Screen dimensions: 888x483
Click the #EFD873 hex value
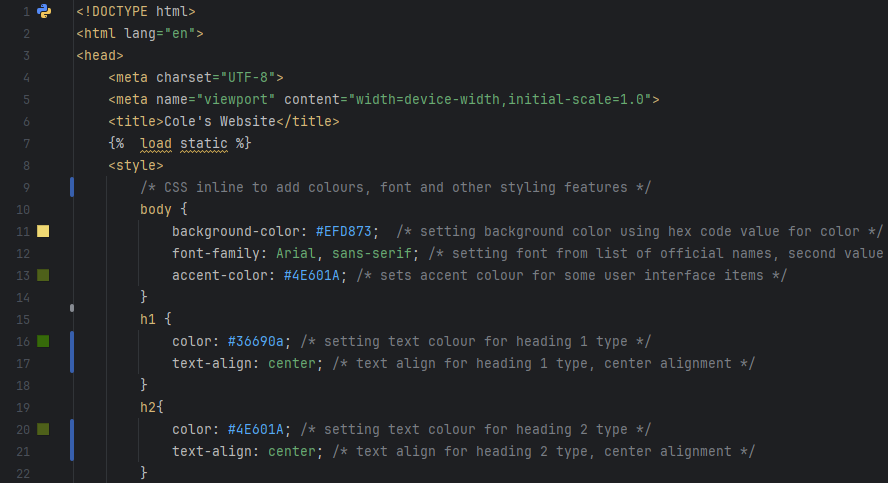point(342,231)
